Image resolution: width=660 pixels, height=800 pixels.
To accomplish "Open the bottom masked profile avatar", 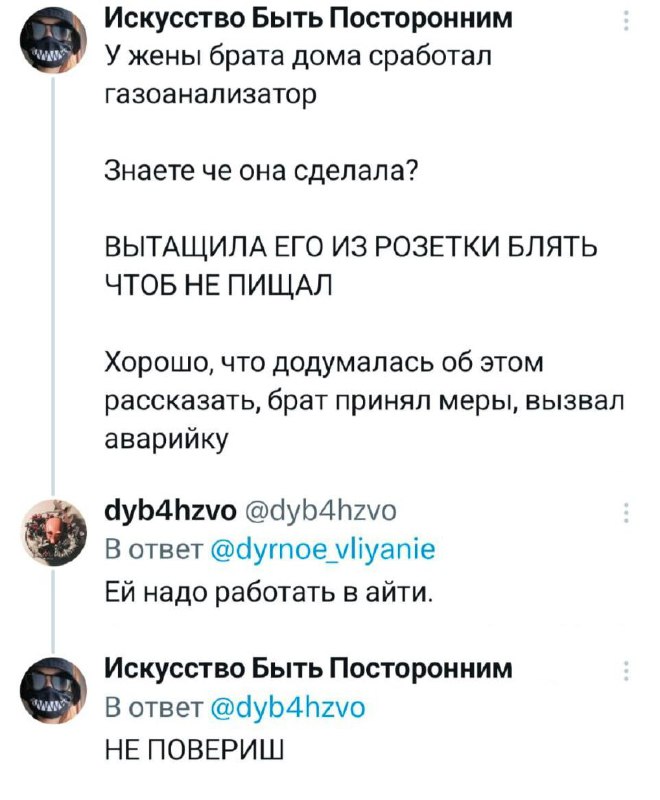I will tap(54, 691).
